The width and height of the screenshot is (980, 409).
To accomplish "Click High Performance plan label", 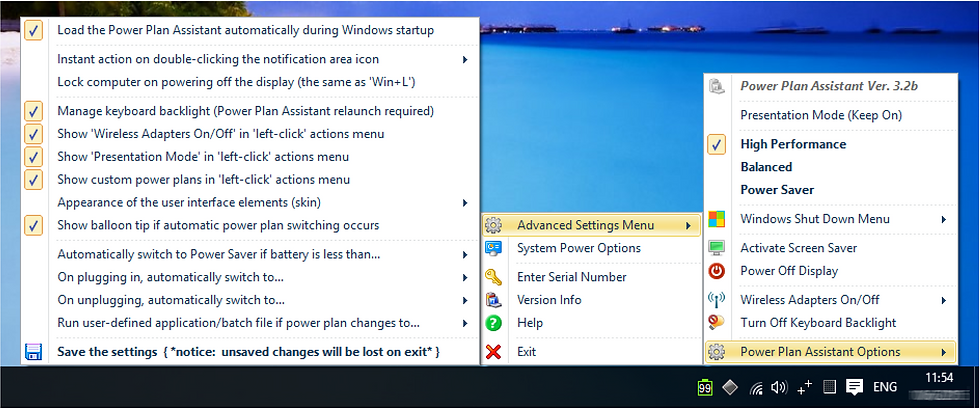I will pyautogui.click(x=793, y=144).
